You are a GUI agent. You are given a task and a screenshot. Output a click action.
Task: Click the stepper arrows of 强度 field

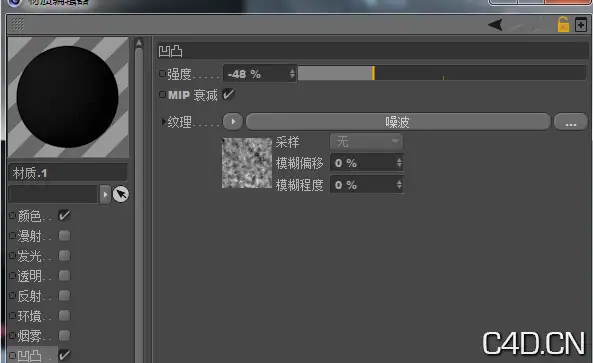[x=292, y=73]
